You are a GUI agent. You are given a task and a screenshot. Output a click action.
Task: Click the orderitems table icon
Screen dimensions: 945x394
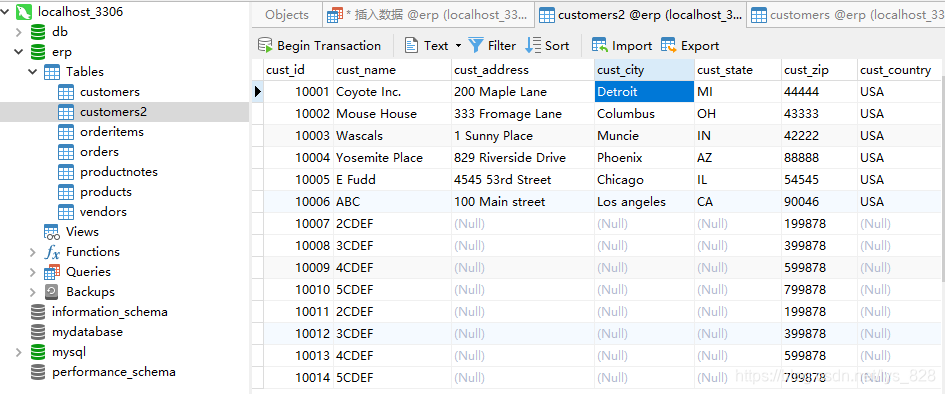(66, 132)
